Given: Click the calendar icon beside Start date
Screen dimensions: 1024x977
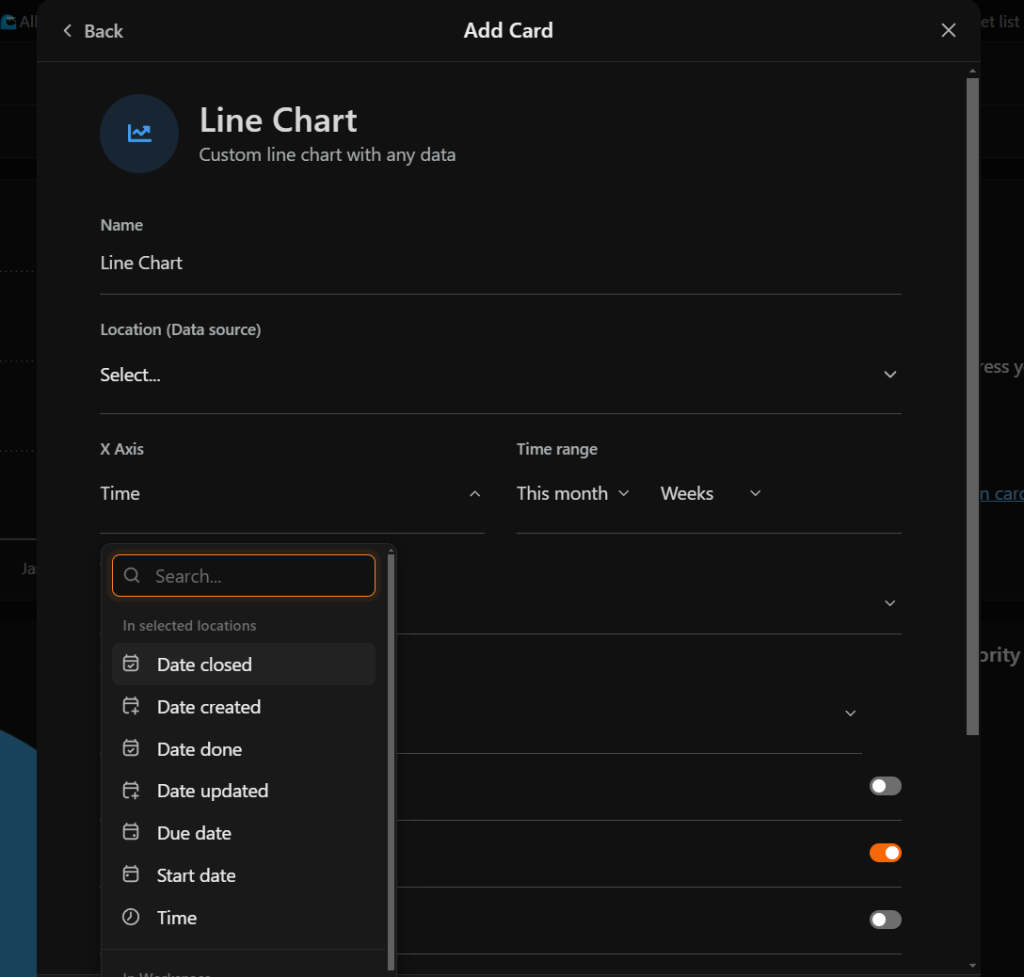Looking at the screenshot, I should tap(130, 874).
